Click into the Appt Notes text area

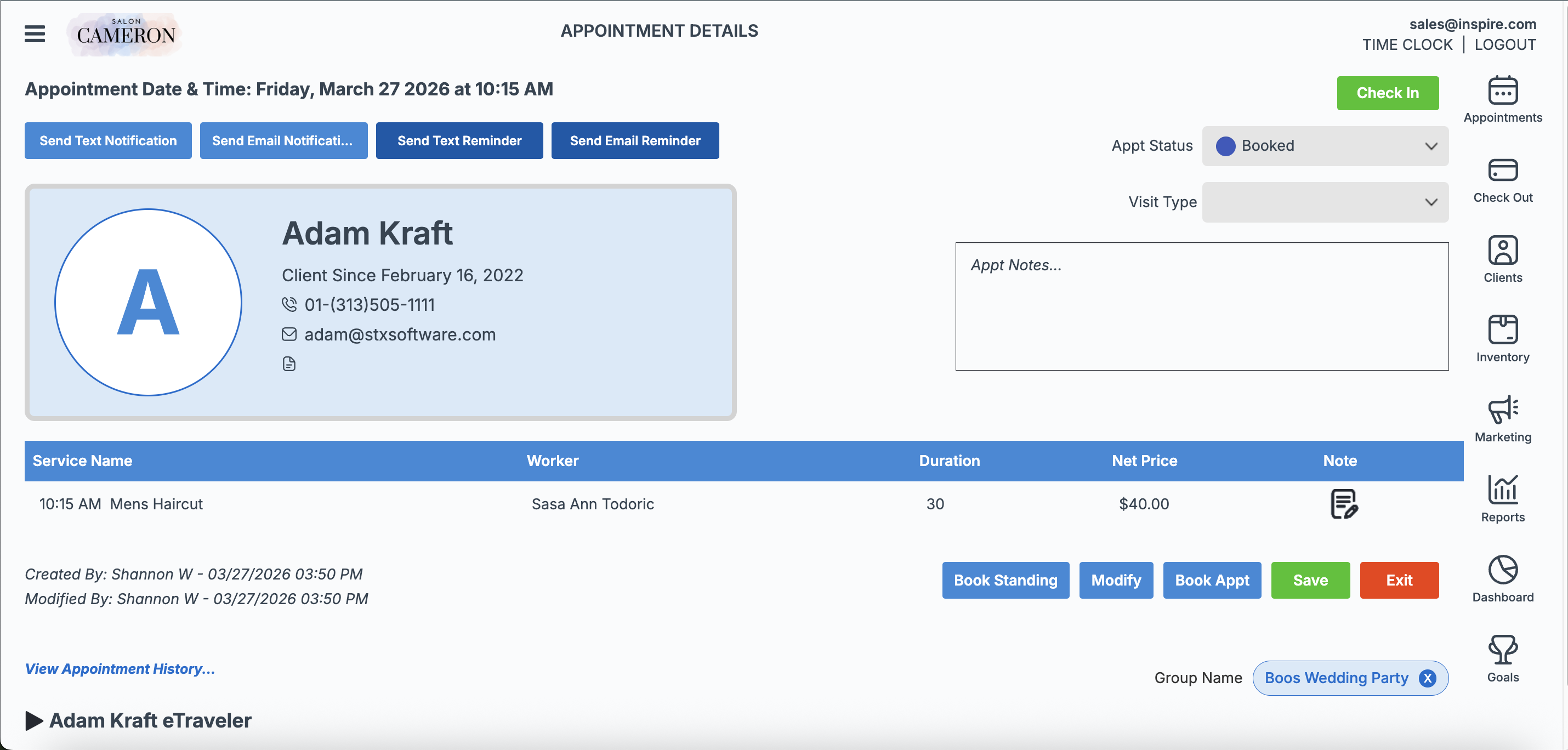coord(1201,307)
